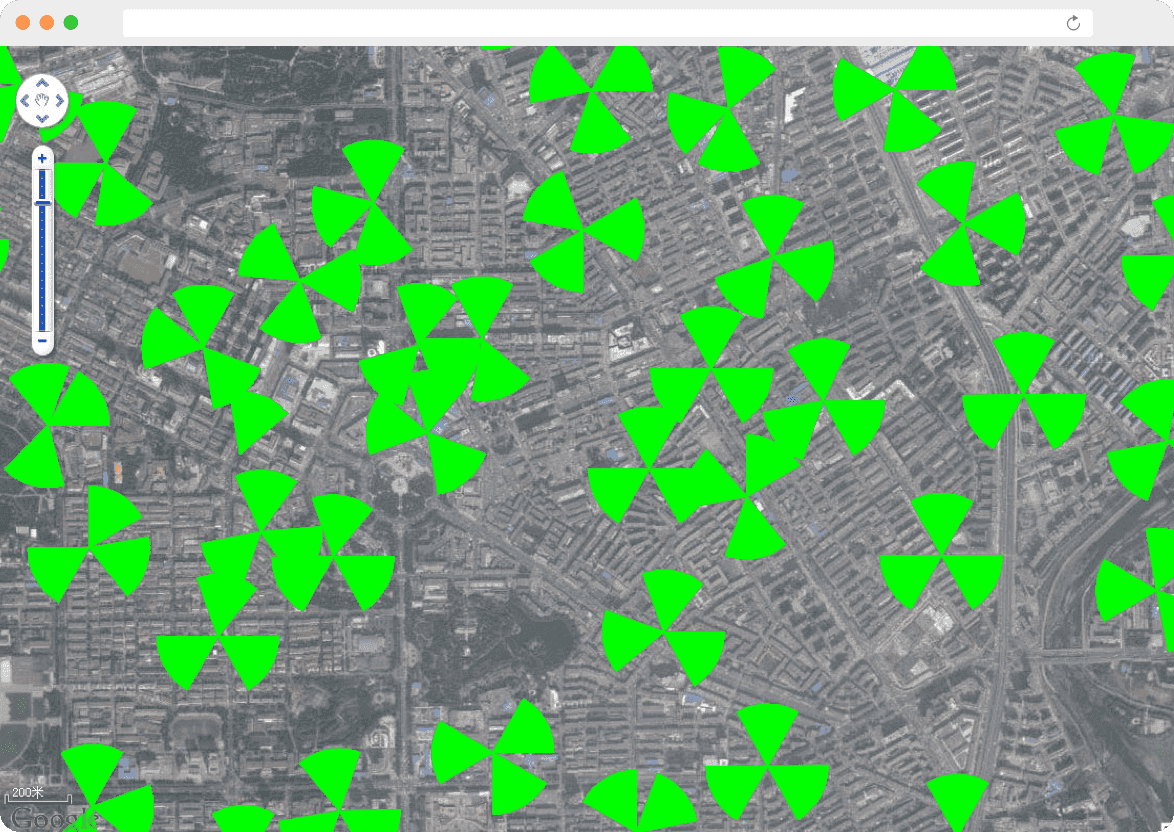1174x832 pixels.
Task: Pan the map down with the arrow
Action: [42, 118]
